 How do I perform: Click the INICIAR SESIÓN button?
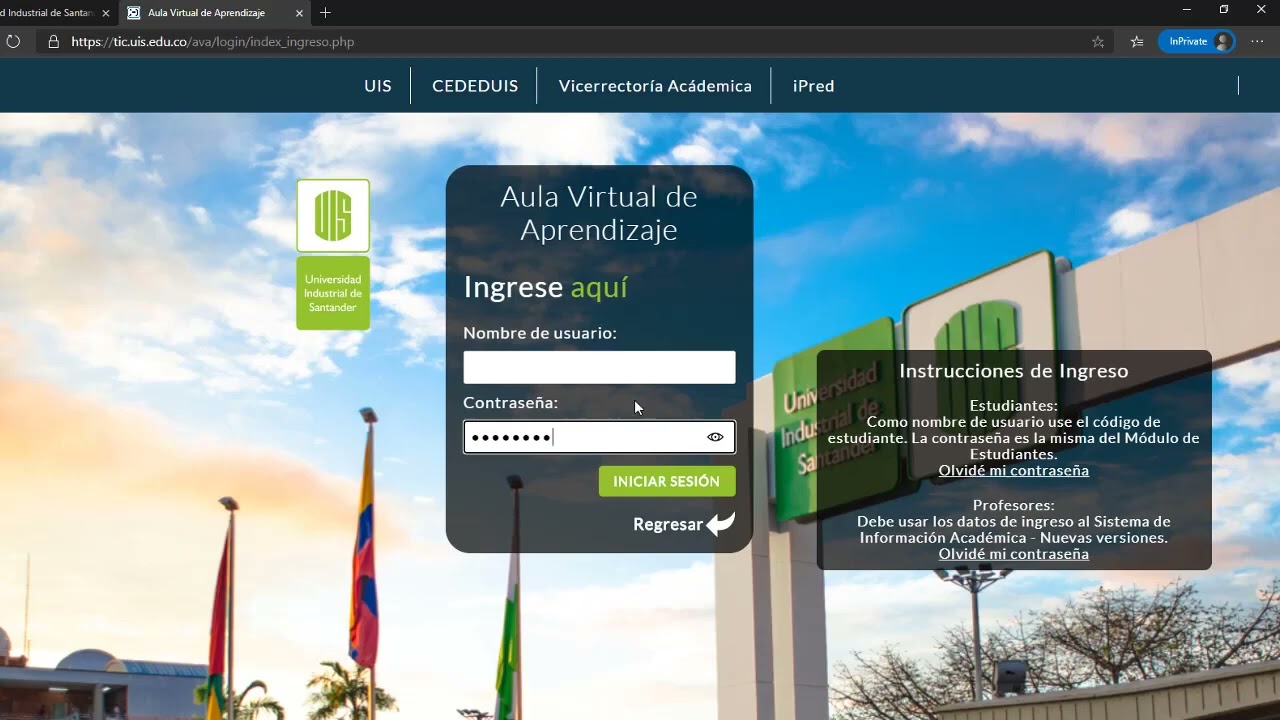[x=667, y=481]
